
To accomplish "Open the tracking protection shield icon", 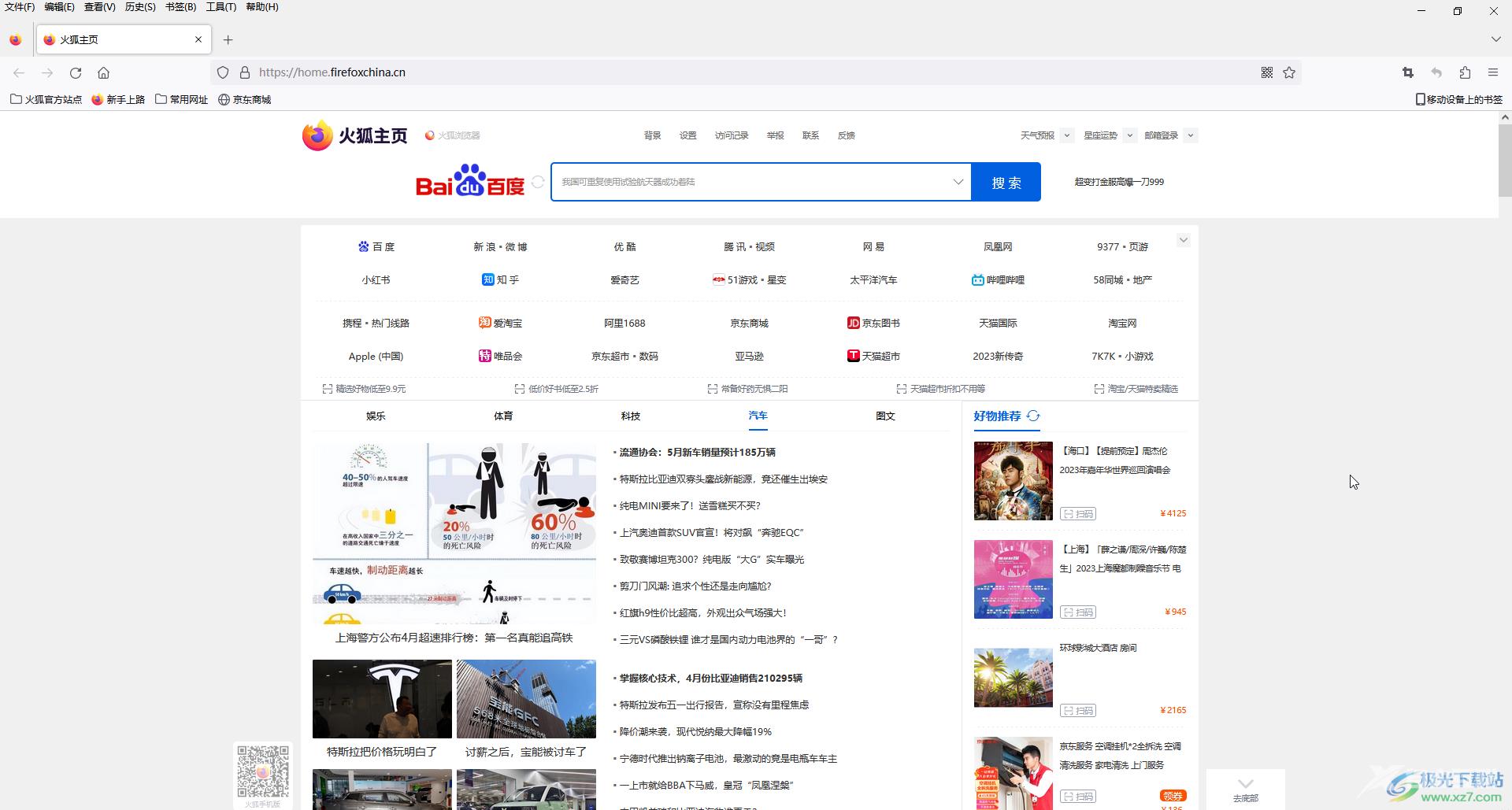I will click(x=223, y=72).
